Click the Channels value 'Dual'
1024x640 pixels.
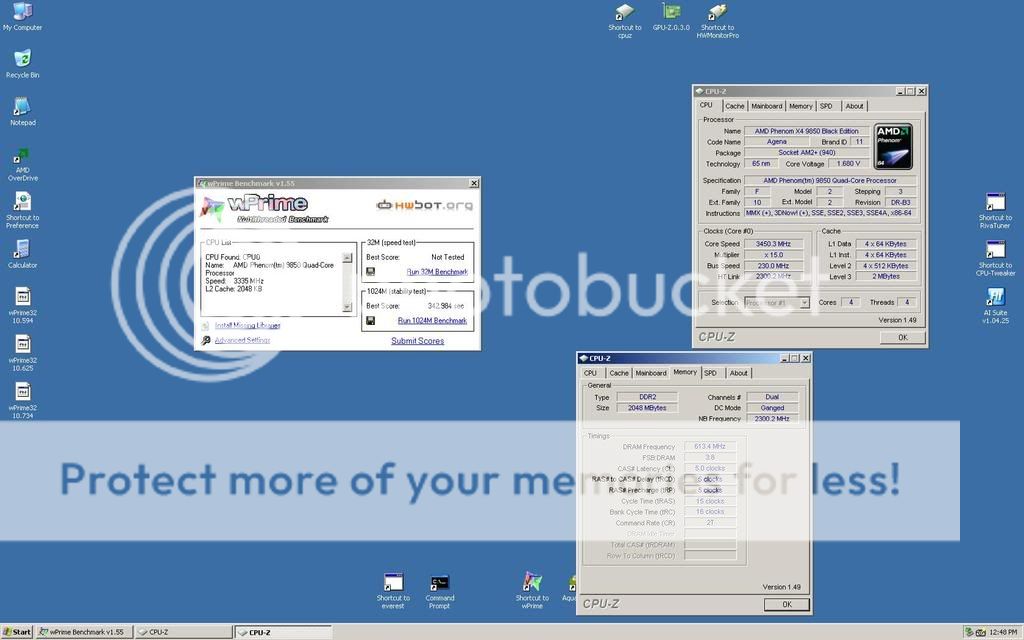772,397
